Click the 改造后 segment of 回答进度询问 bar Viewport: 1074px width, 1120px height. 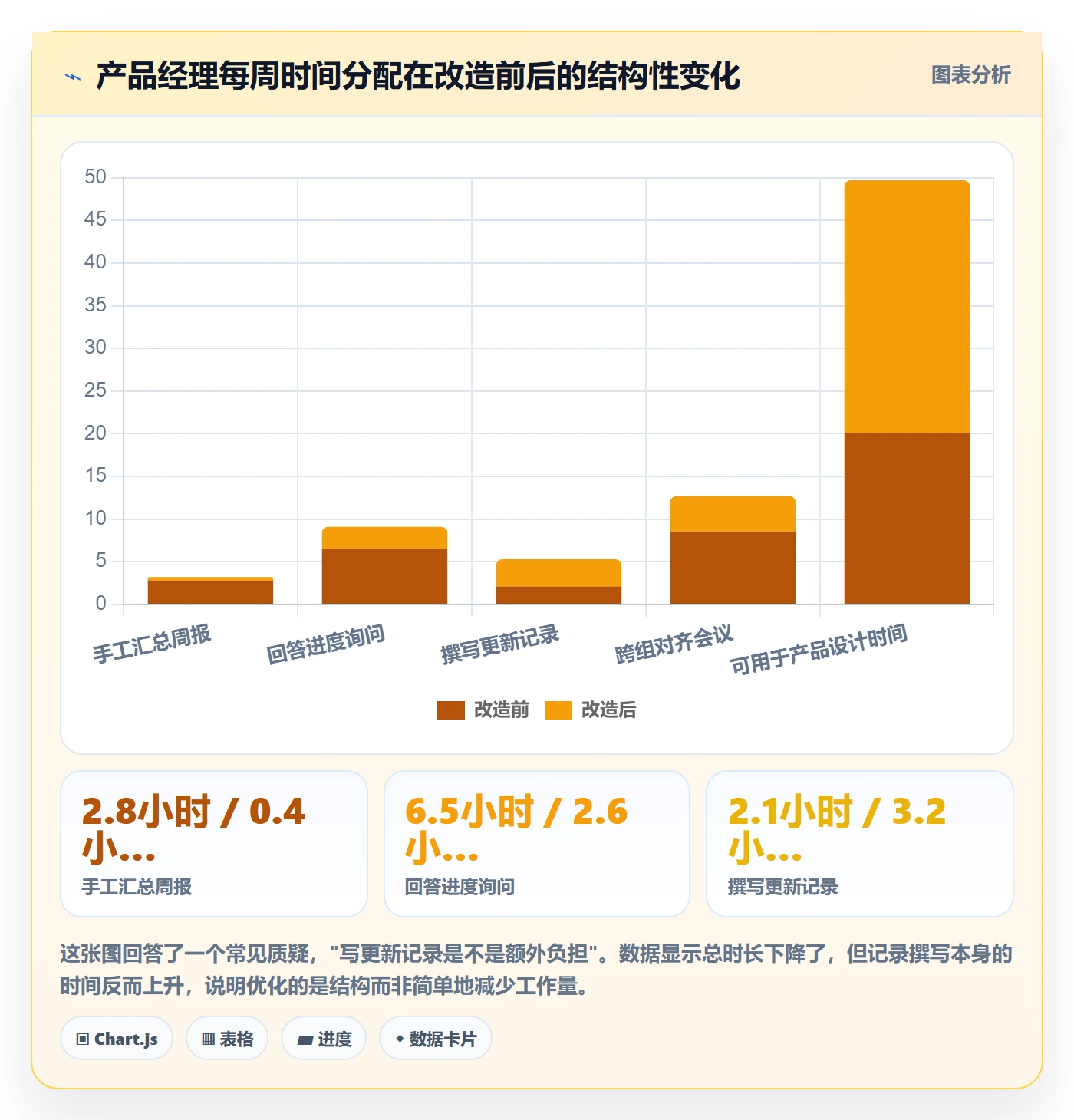384,538
